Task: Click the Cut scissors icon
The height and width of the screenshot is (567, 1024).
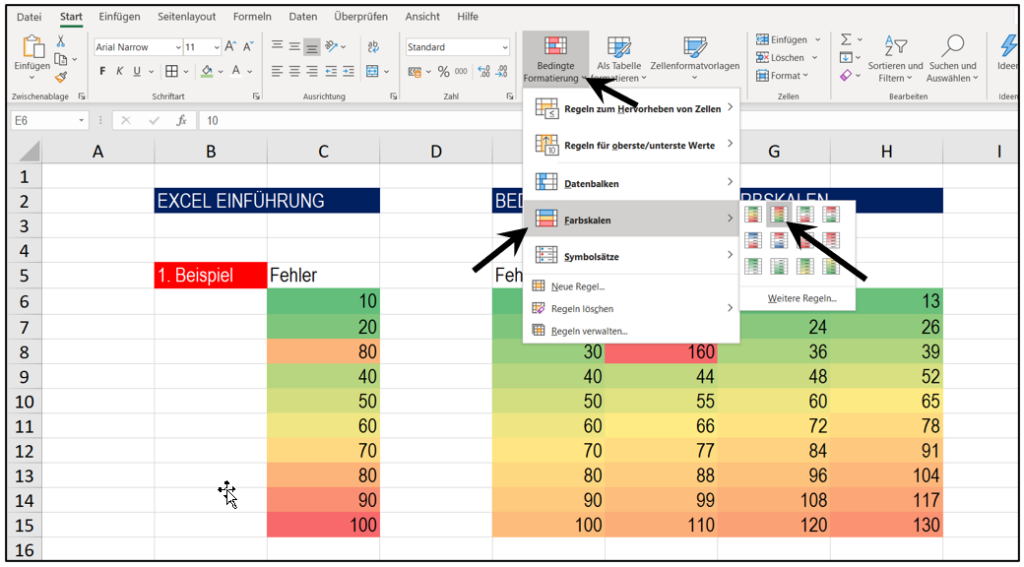Action: pyautogui.click(x=61, y=41)
